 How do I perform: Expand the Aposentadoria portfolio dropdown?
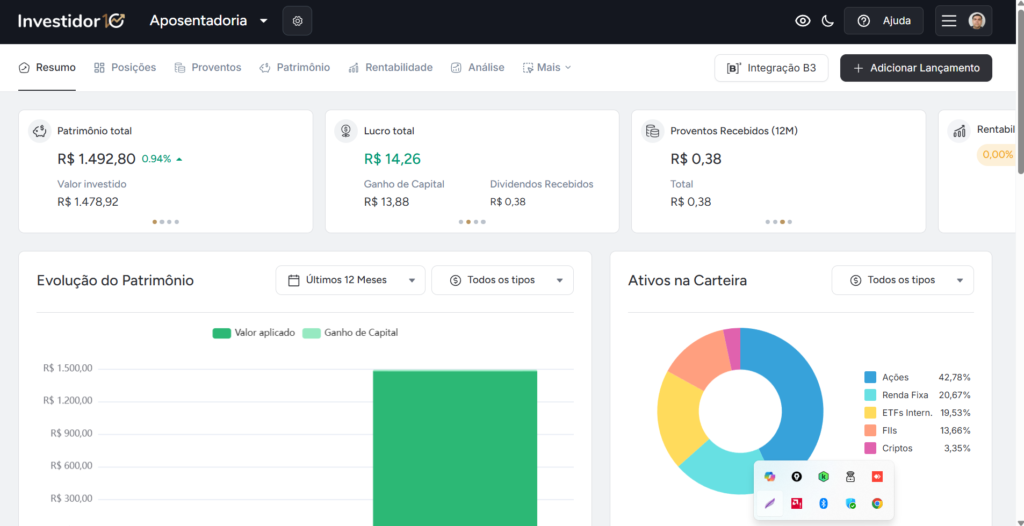[208, 21]
